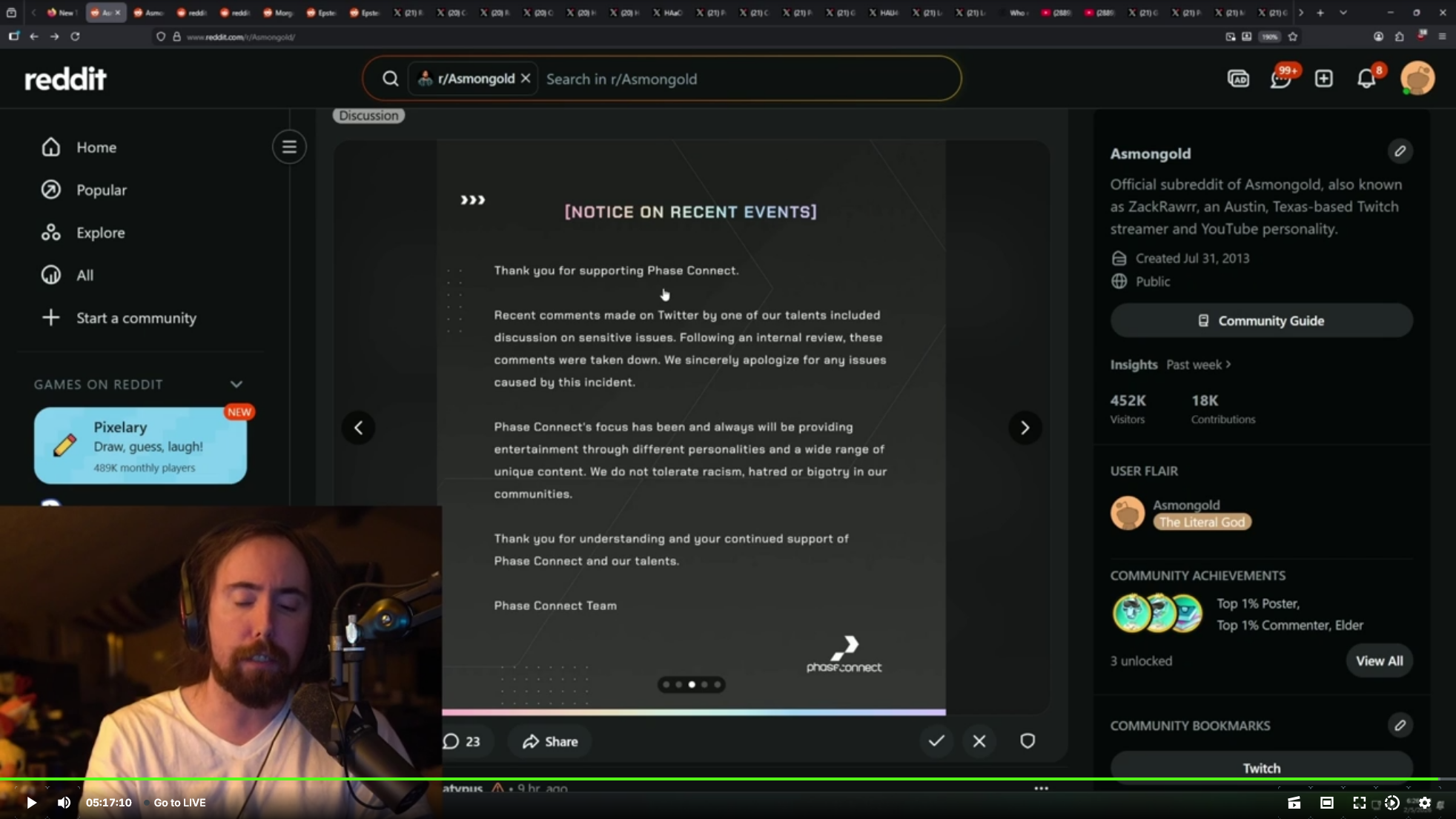Screen dimensions: 1456x819
Task: Open the notifications bell
Action: click(x=1366, y=79)
